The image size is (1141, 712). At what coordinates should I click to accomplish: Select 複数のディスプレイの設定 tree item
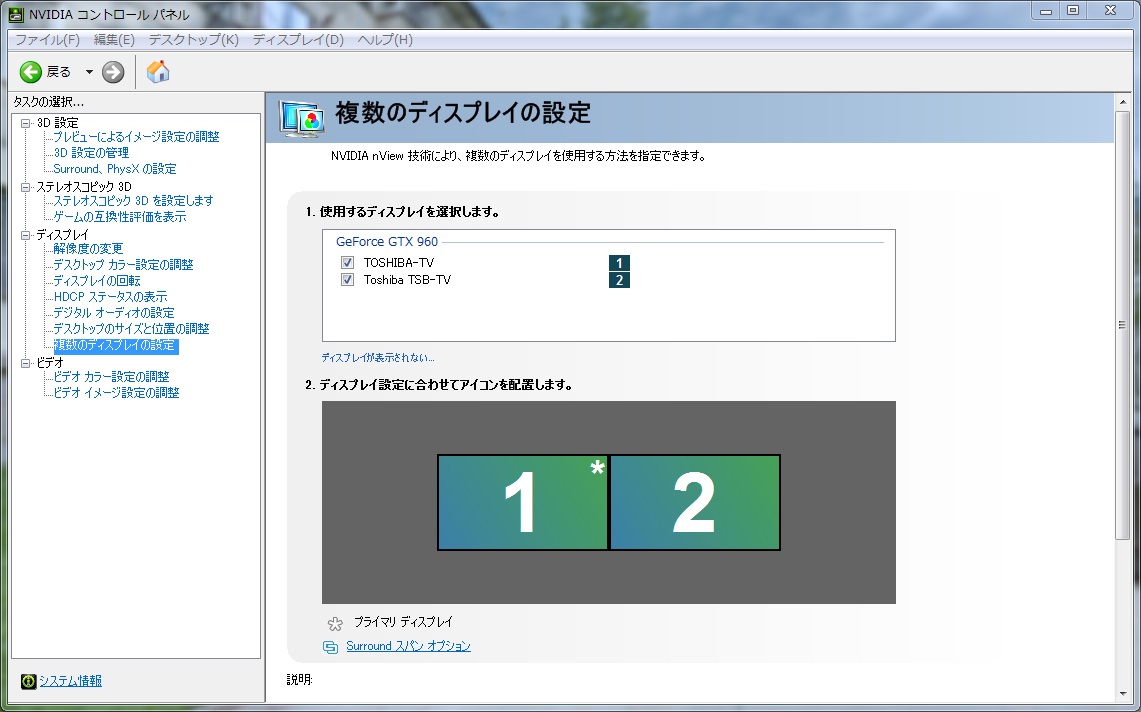coord(116,346)
